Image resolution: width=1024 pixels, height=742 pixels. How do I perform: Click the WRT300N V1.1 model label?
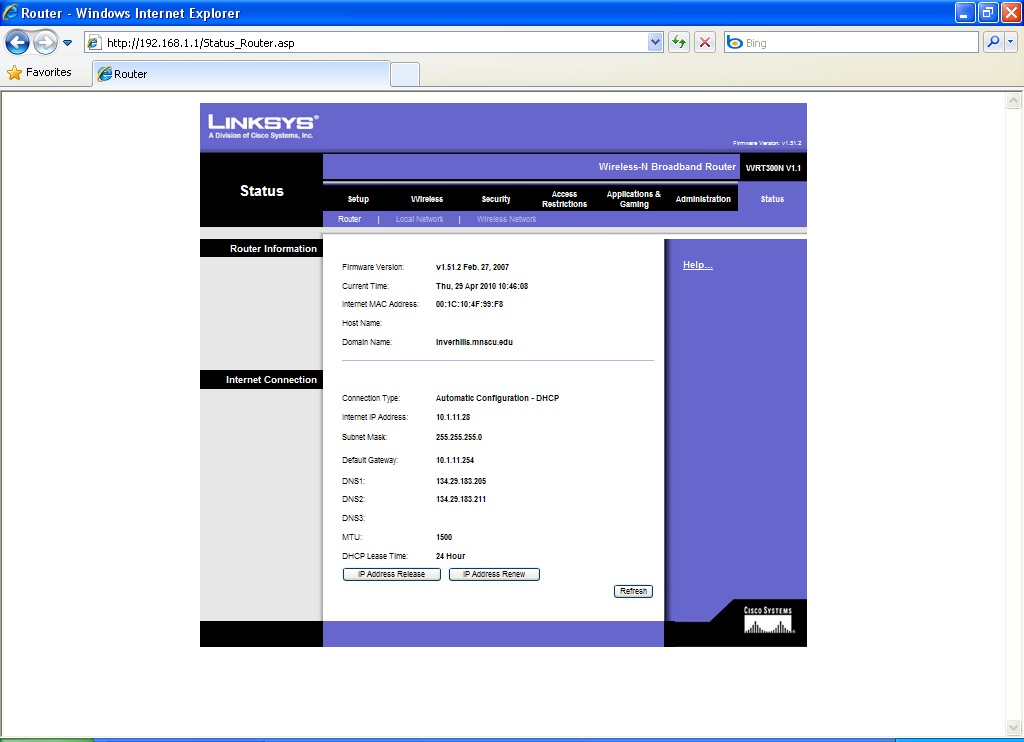pyautogui.click(x=773, y=168)
